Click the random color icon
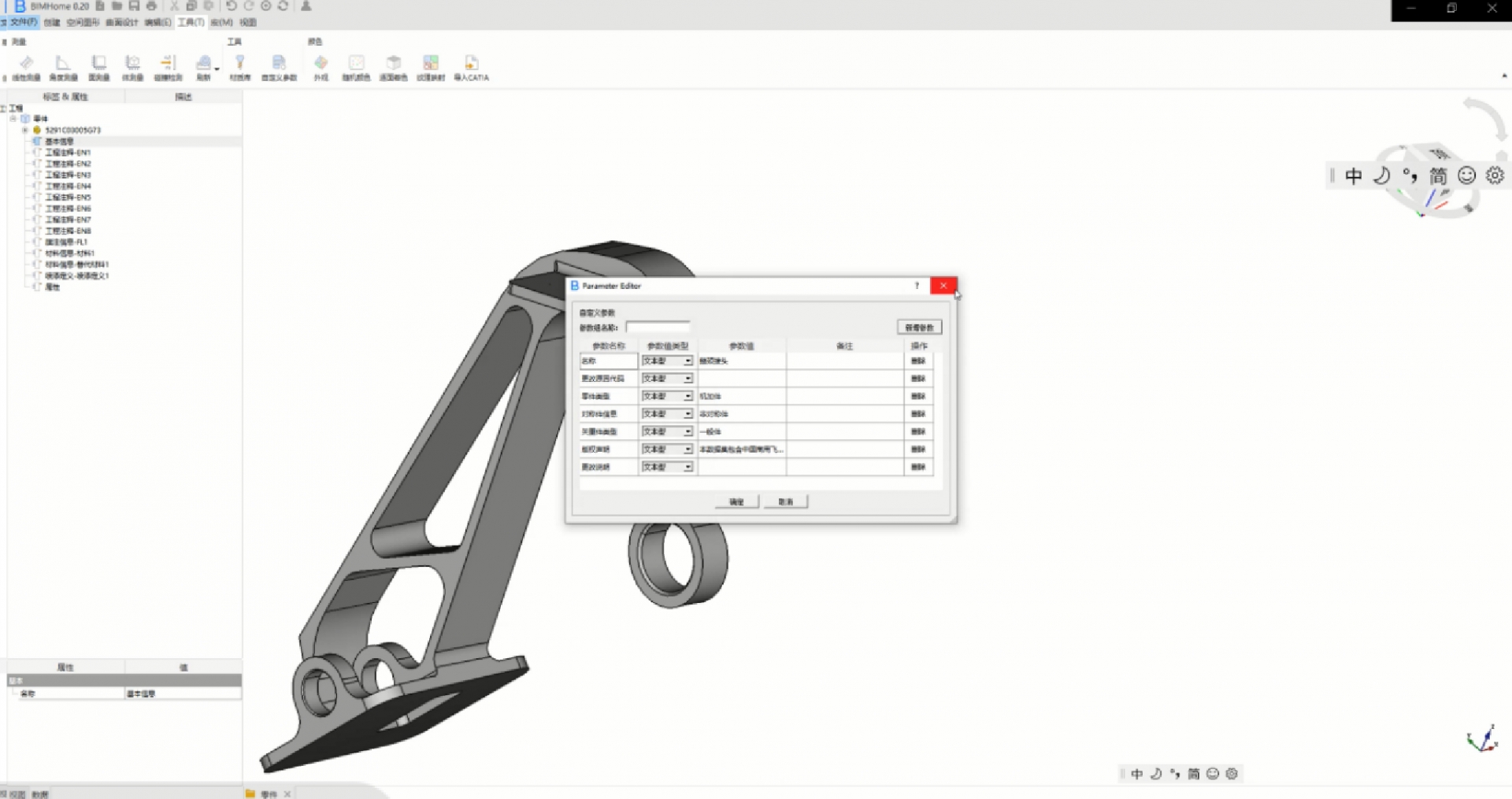The width and height of the screenshot is (1512, 799). point(356,65)
